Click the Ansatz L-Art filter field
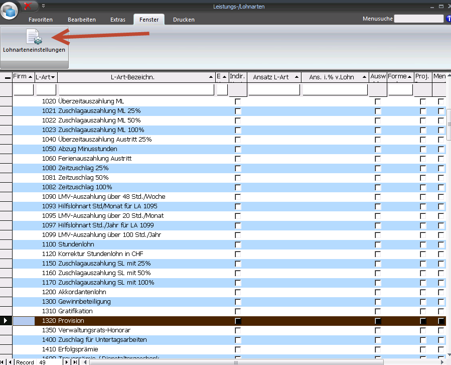451x365 pixels. coord(274,90)
